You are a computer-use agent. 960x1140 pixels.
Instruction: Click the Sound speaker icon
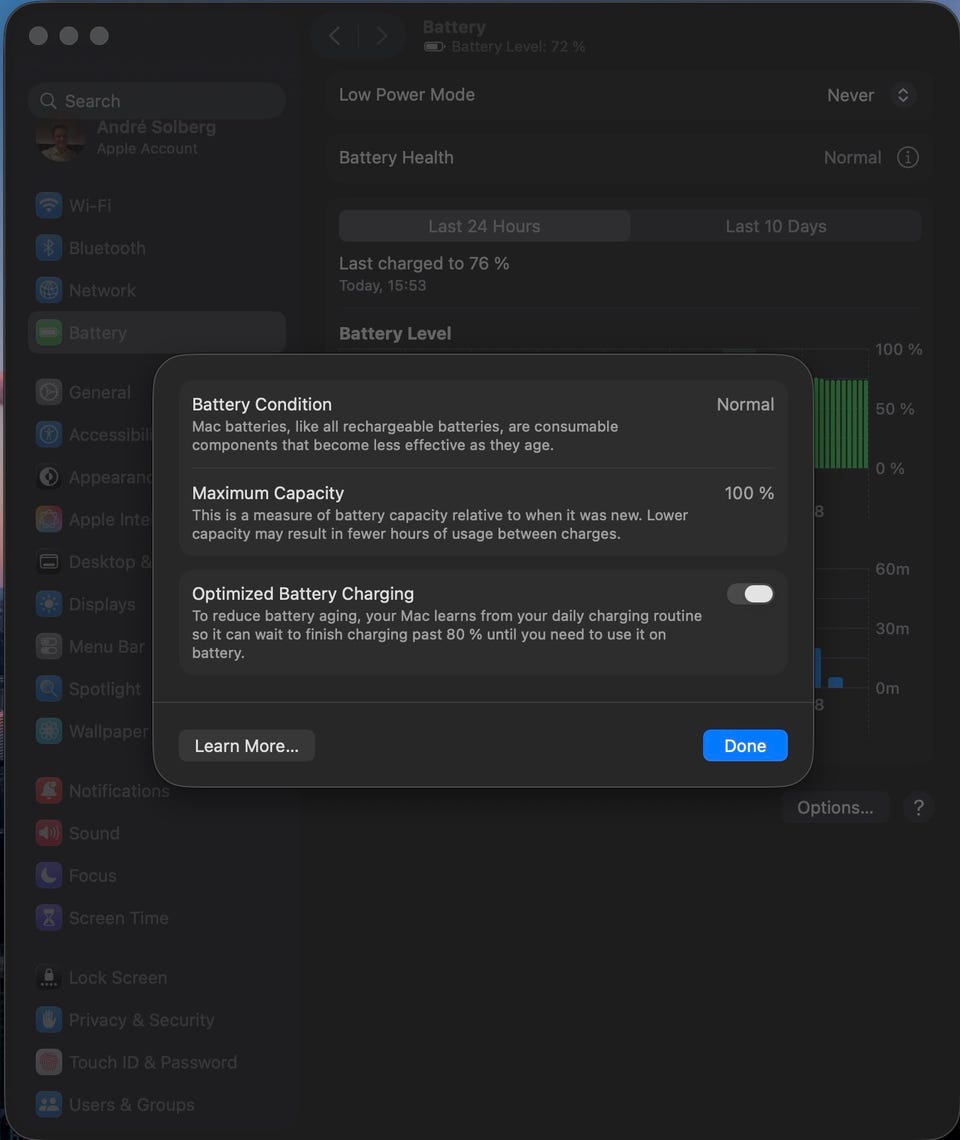coord(49,833)
